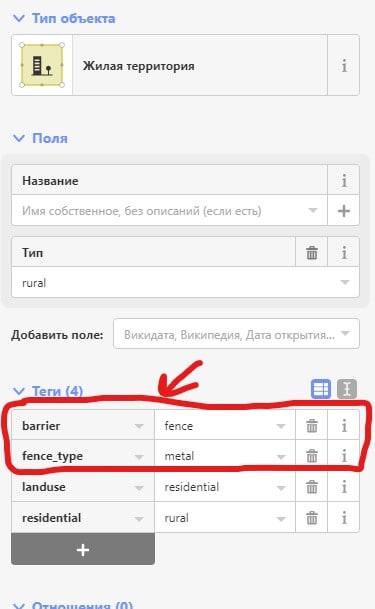Screen dimensions: 375x609
Task: Switch tags to list view
Action: 321,389
